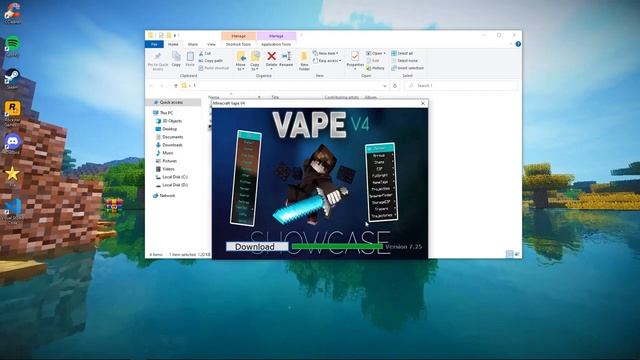Select Quick access in navigation pane
The height and width of the screenshot is (360, 640).
[x=171, y=102]
